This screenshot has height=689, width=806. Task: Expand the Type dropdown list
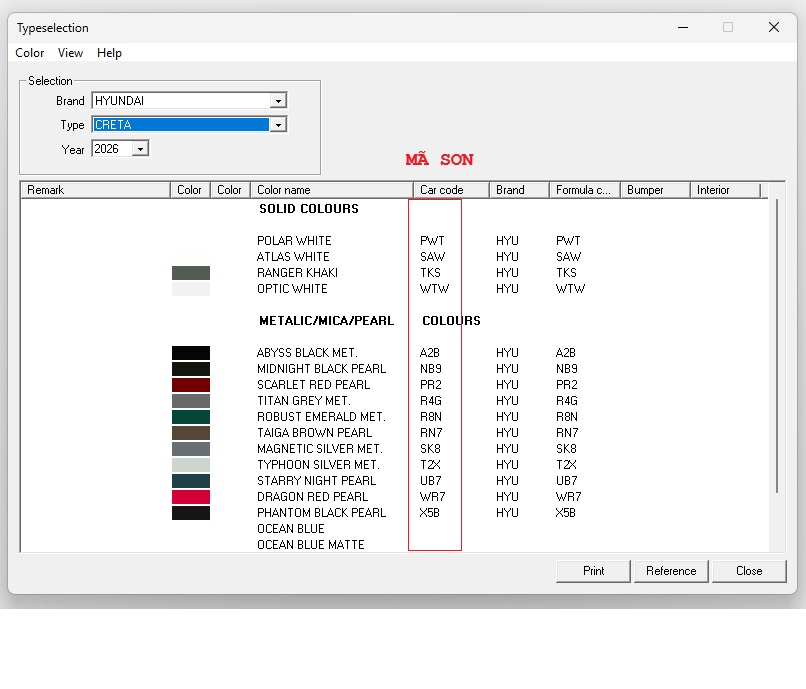pos(279,125)
